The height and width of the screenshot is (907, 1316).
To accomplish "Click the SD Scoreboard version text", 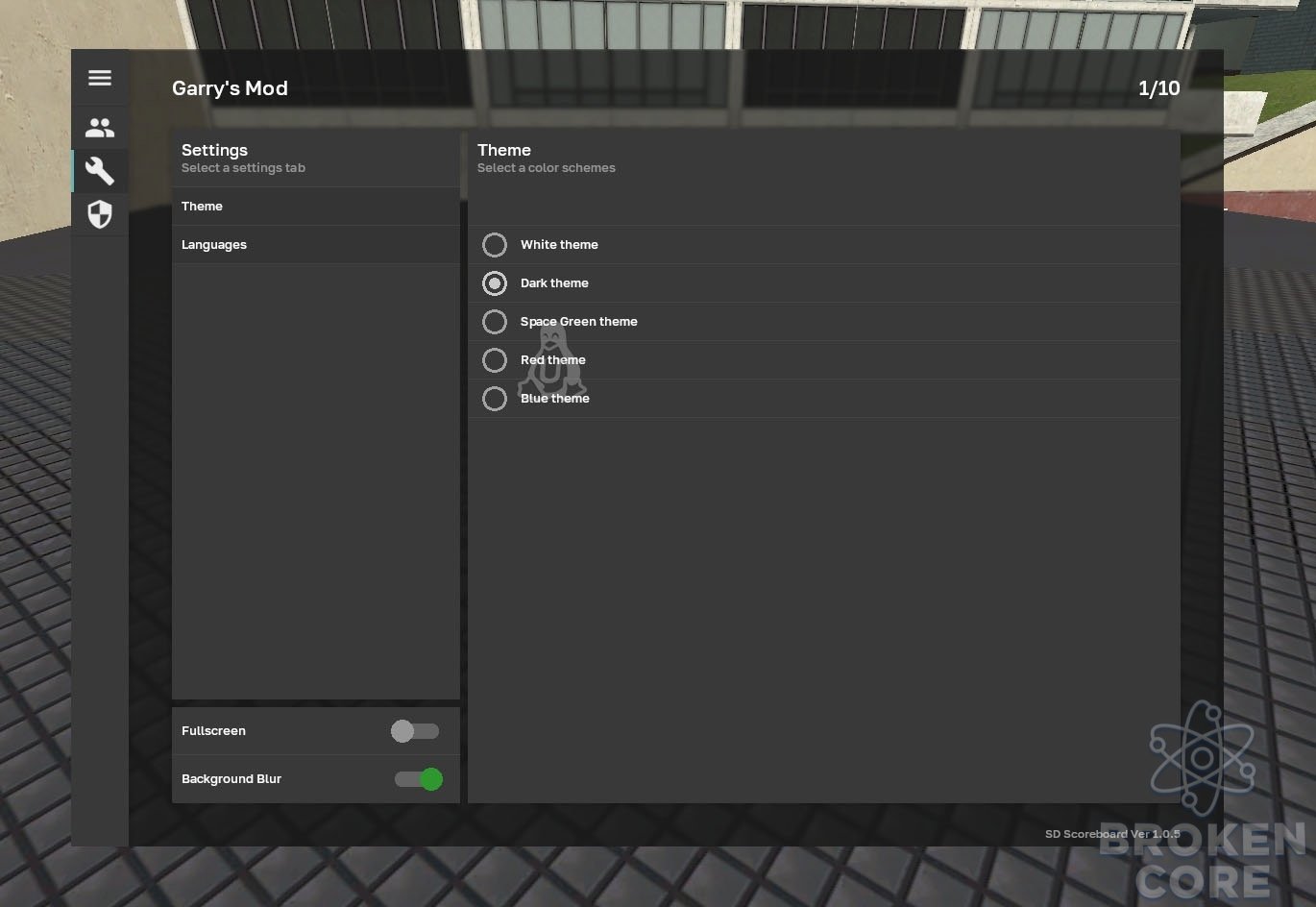I will [x=1112, y=834].
